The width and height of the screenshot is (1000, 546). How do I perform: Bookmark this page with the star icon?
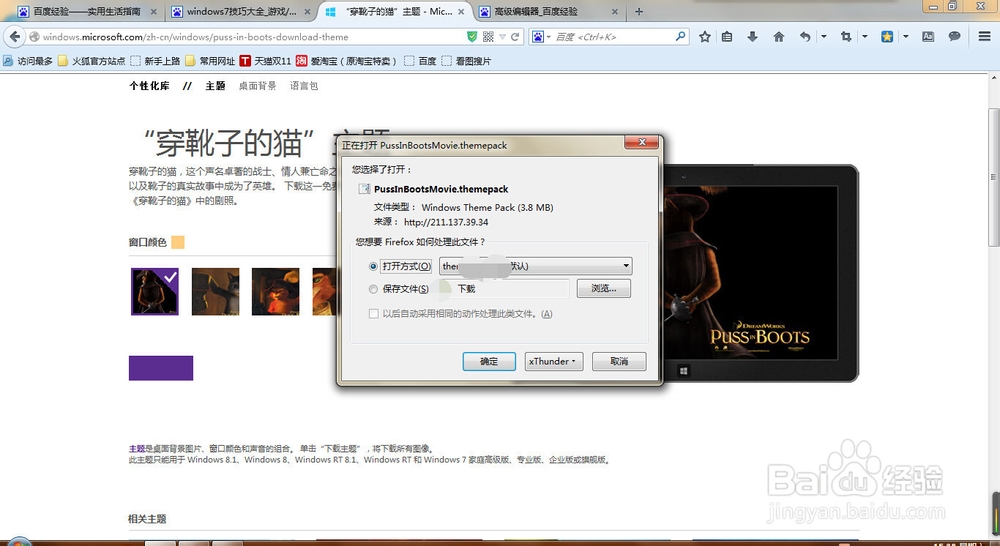coord(704,37)
